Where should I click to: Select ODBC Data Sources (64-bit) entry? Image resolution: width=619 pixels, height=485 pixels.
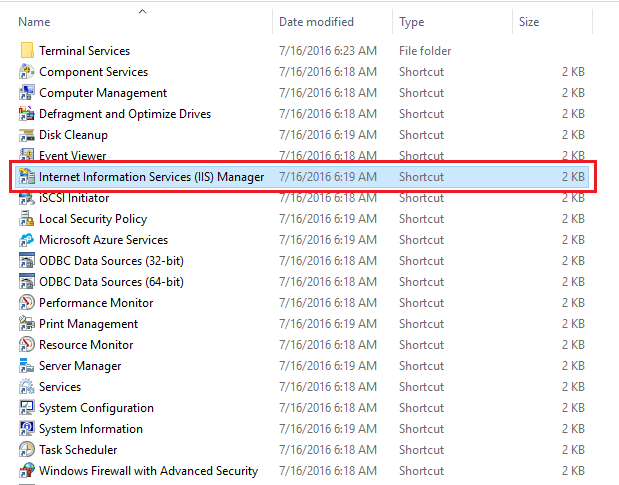pos(111,281)
